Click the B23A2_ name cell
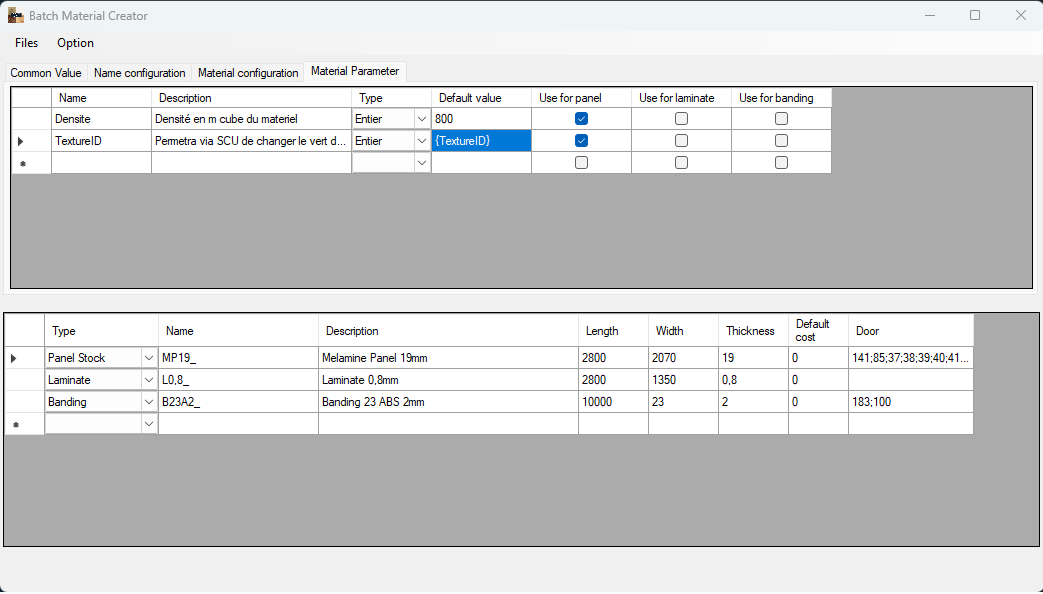 pos(238,402)
